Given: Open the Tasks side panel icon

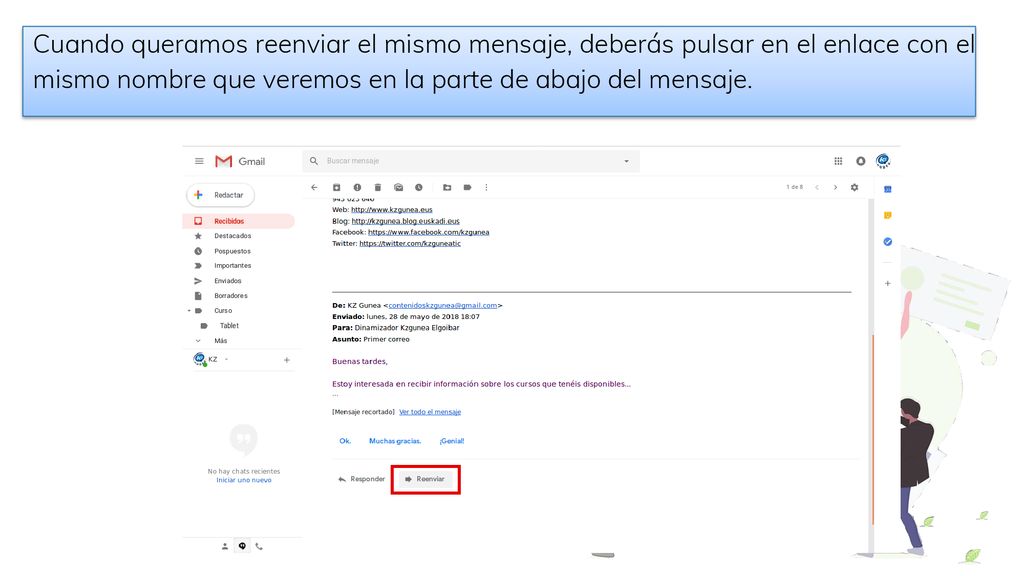Looking at the screenshot, I should pyautogui.click(x=888, y=242).
